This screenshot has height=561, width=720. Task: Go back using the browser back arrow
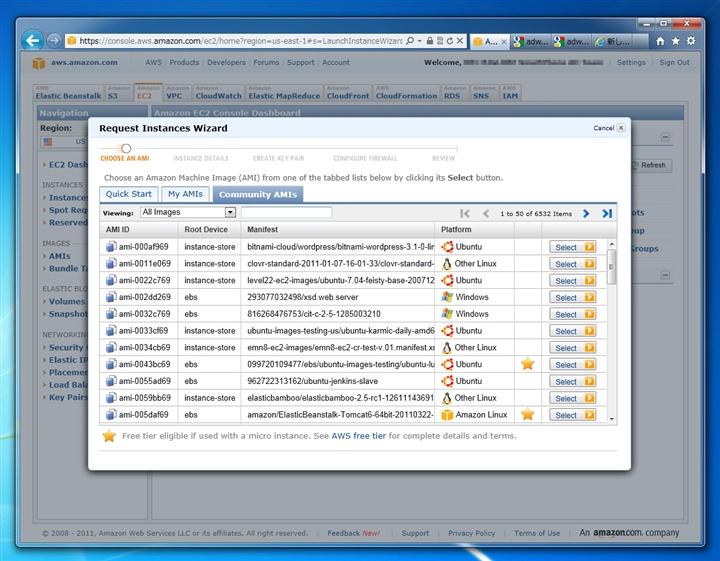pyautogui.click(x=32, y=41)
